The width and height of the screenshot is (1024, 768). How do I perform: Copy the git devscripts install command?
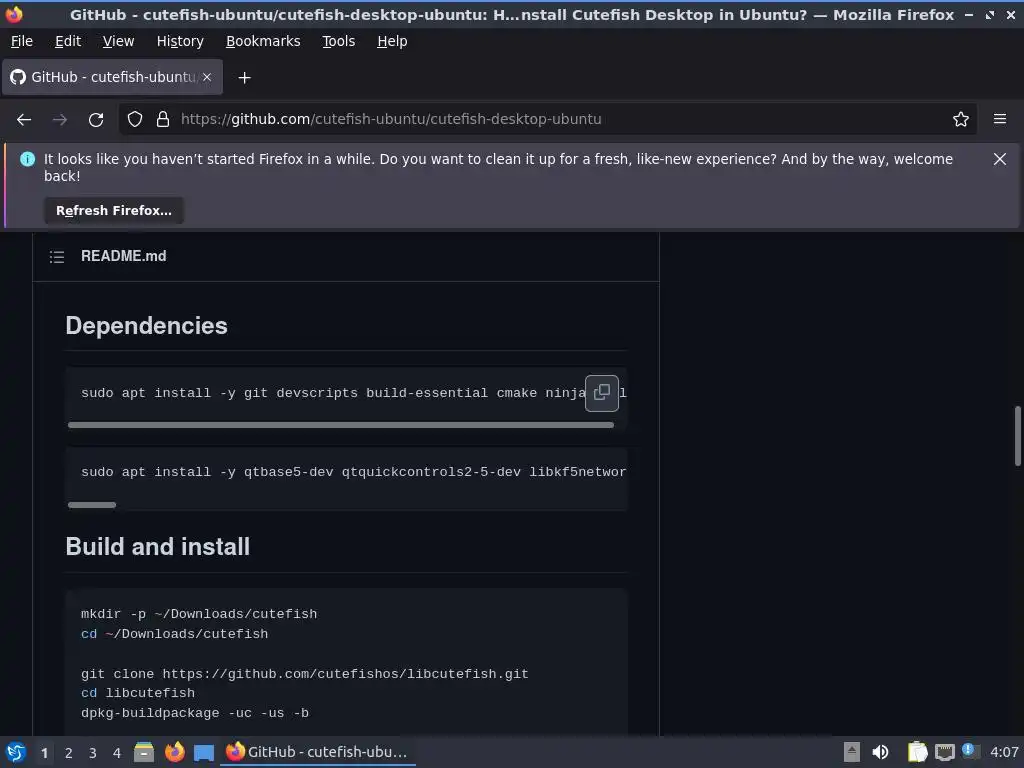601,393
